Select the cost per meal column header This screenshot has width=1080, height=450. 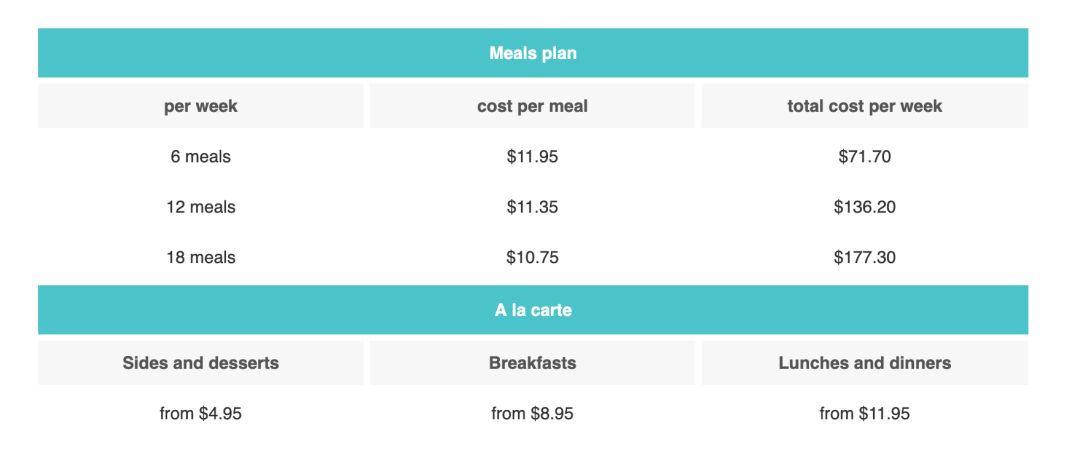point(532,106)
